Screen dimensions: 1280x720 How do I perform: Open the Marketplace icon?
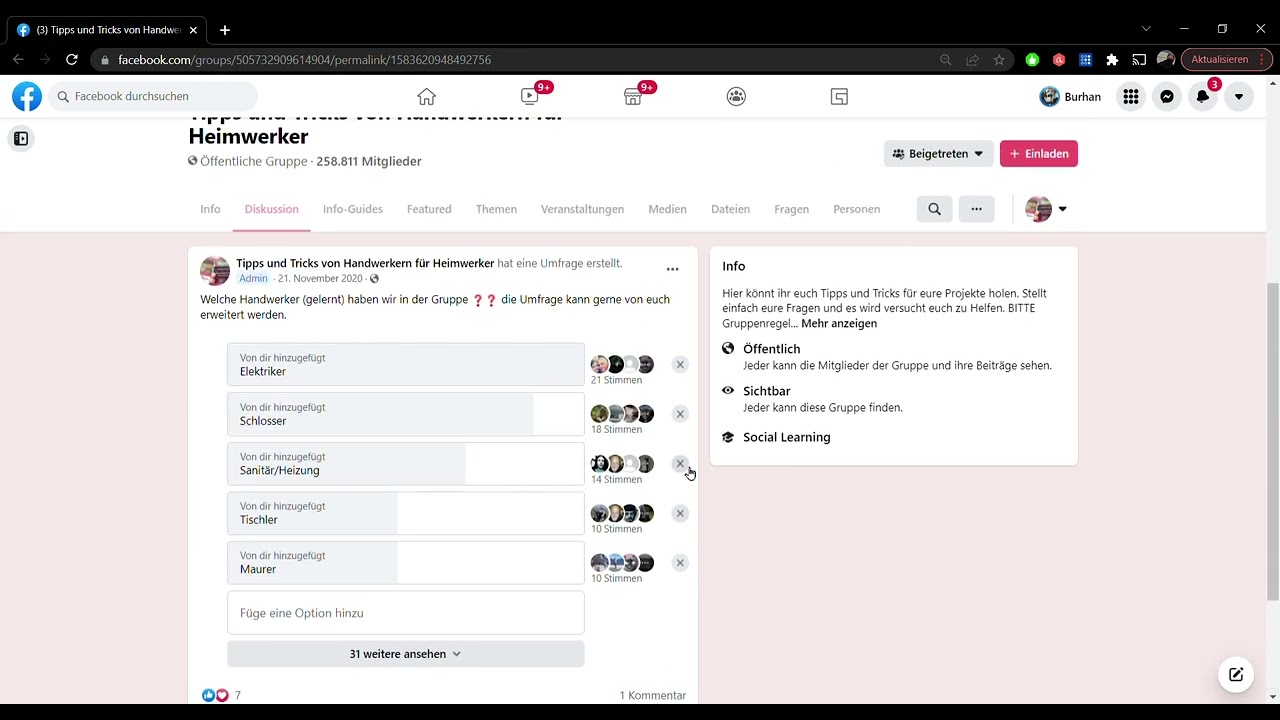coord(633,96)
